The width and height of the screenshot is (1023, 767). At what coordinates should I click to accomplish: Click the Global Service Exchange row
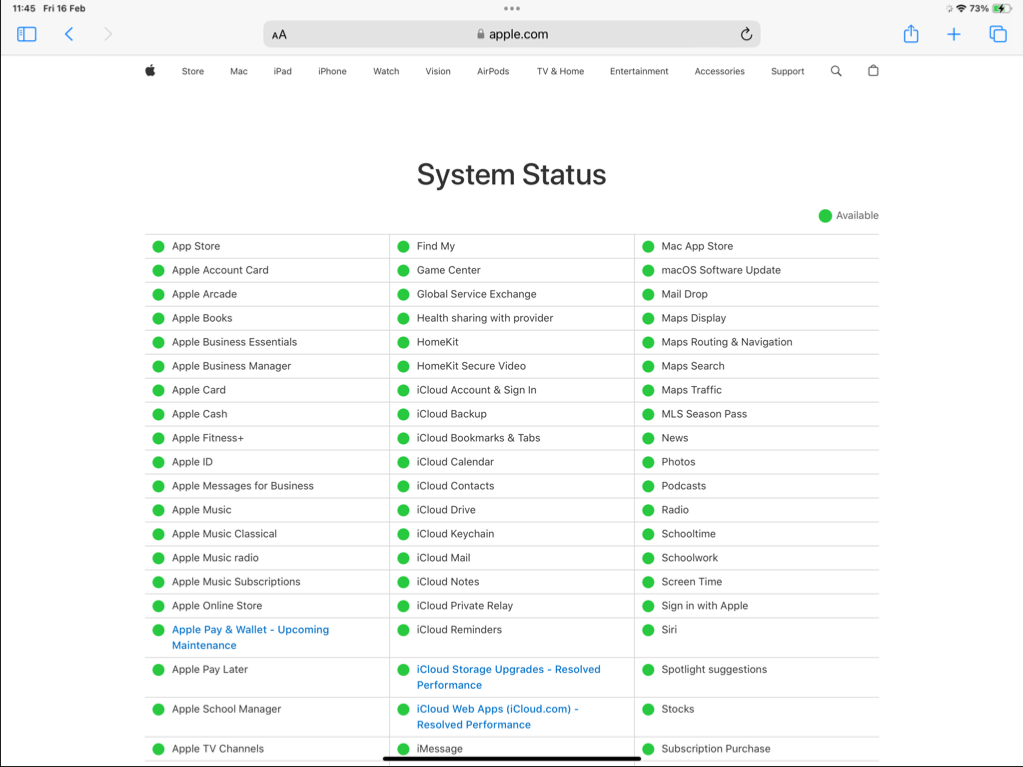coord(512,294)
